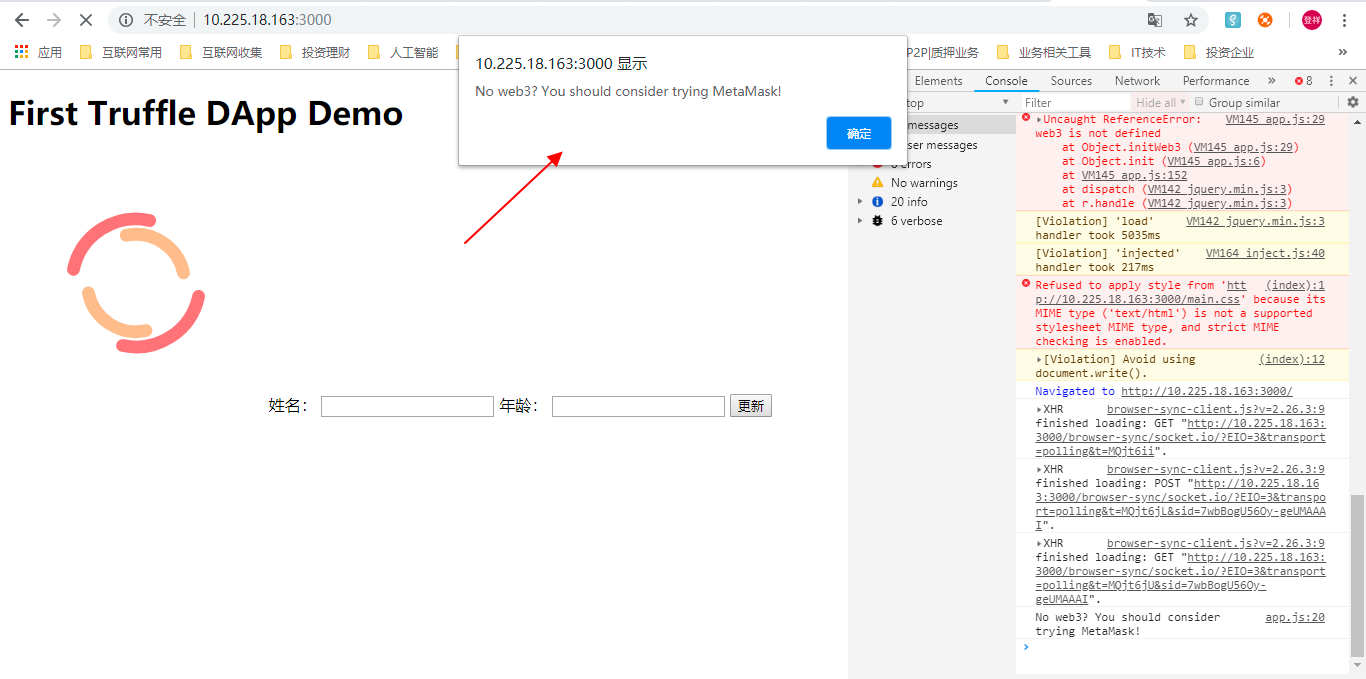Go back using the browser back arrow
Screen dimensions: 1366x679
click(22, 20)
